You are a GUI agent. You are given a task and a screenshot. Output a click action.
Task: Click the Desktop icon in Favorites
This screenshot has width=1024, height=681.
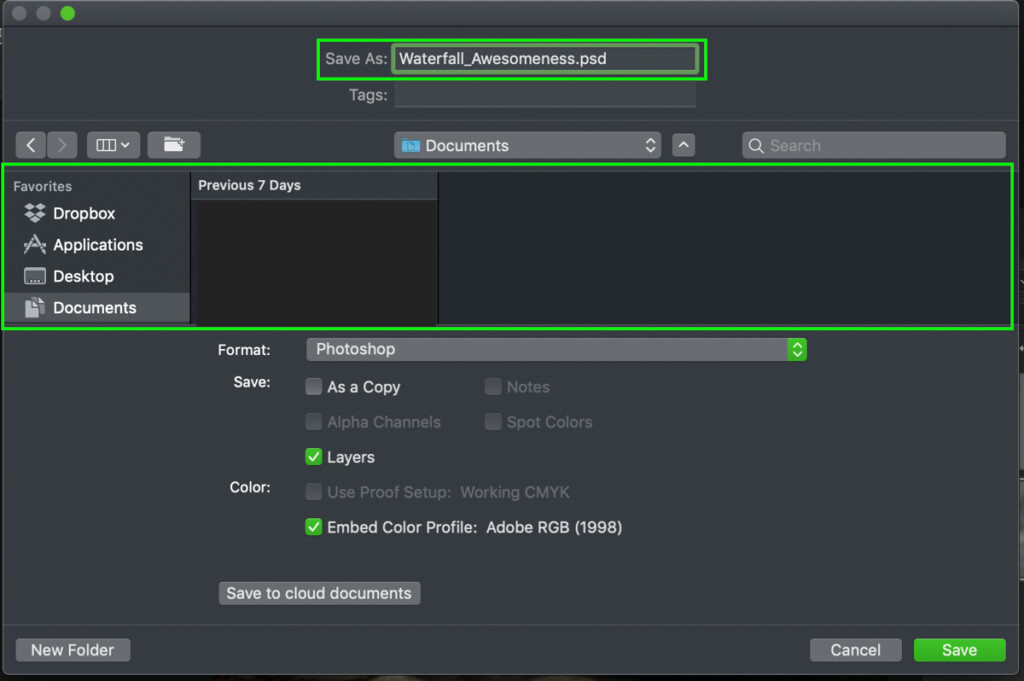[x=35, y=277]
